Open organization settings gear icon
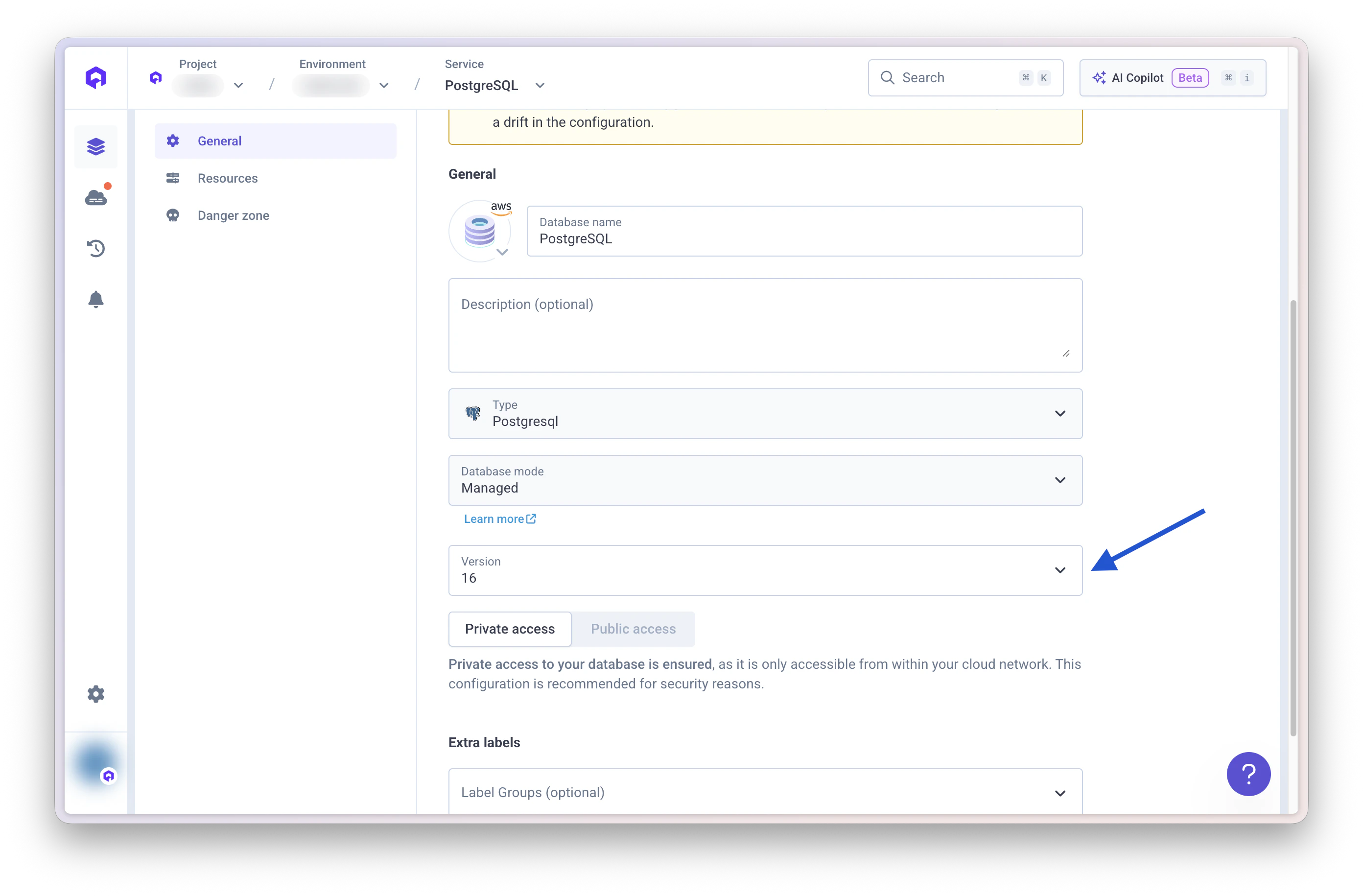The image size is (1363, 896). click(95, 694)
